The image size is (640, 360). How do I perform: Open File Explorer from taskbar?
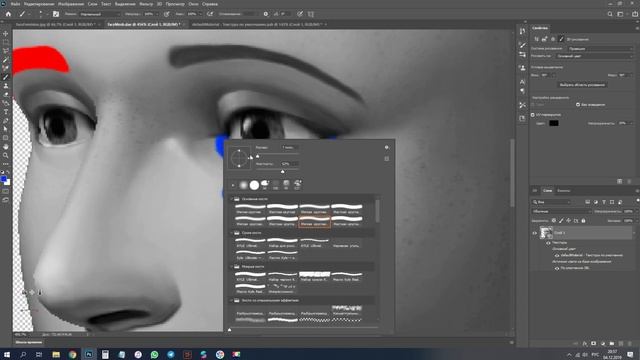[56, 354]
